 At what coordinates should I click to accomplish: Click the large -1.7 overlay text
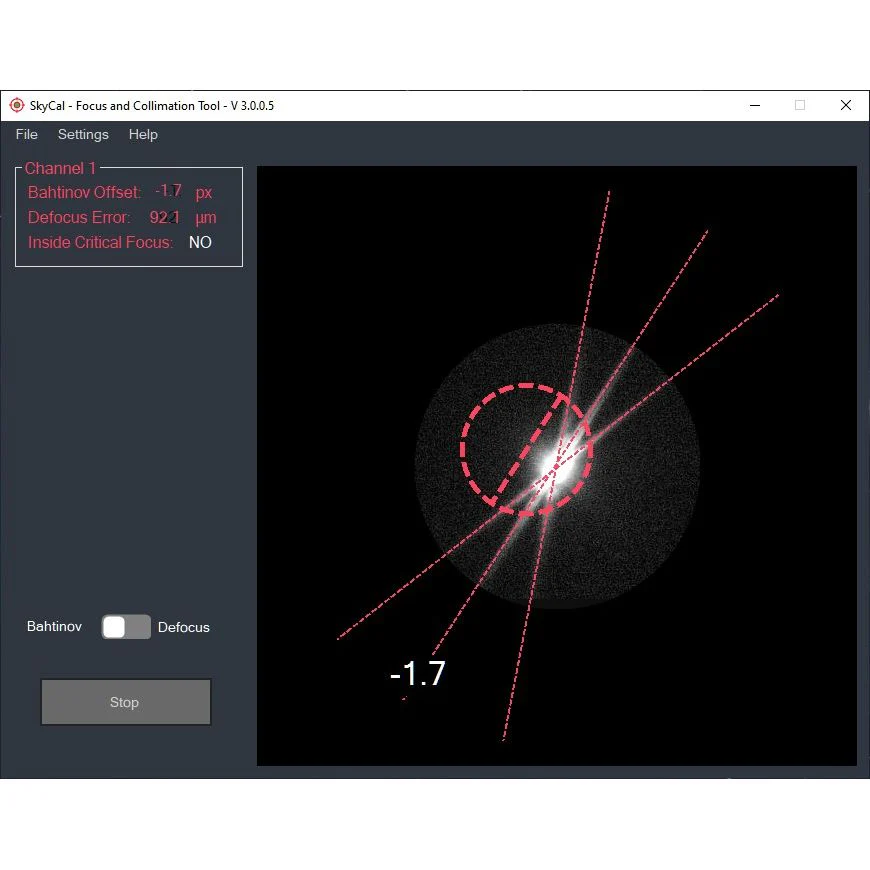pos(417,674)
